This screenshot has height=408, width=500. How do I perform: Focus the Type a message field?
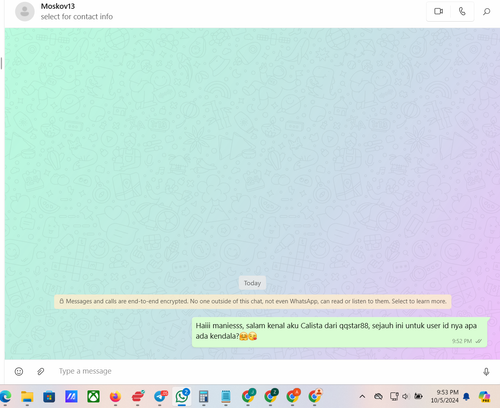coord(267,371)
